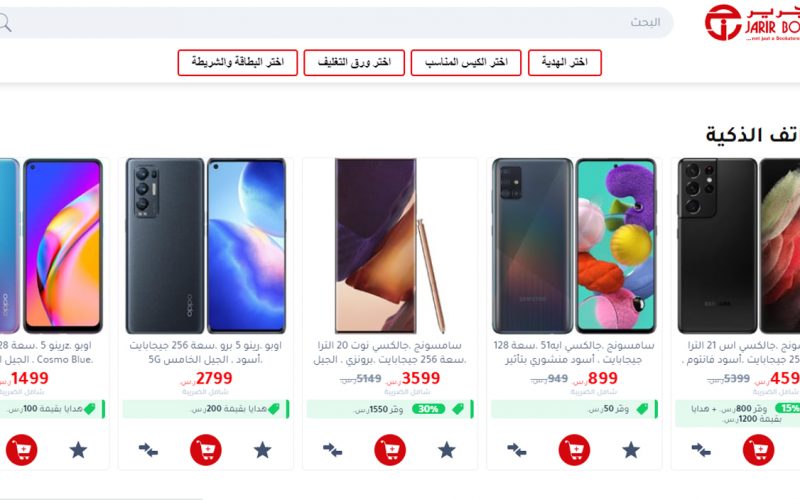
Task: Add Galaxy S21 Ultra to cart
Action: [x=758, y=449]
